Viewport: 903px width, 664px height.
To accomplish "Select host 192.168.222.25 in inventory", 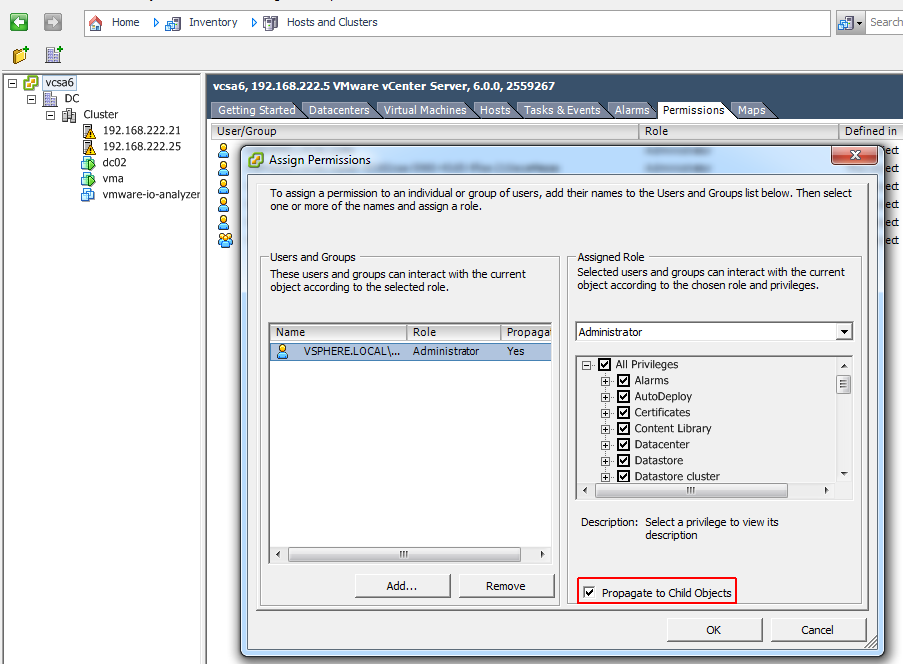I will click(142, 146).
